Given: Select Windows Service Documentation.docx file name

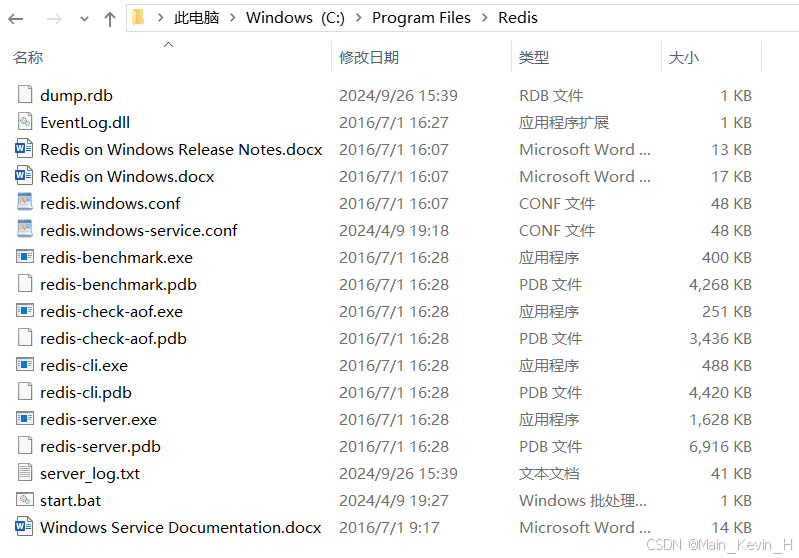Looking at the screenshot, I should [x=181, y=528].
